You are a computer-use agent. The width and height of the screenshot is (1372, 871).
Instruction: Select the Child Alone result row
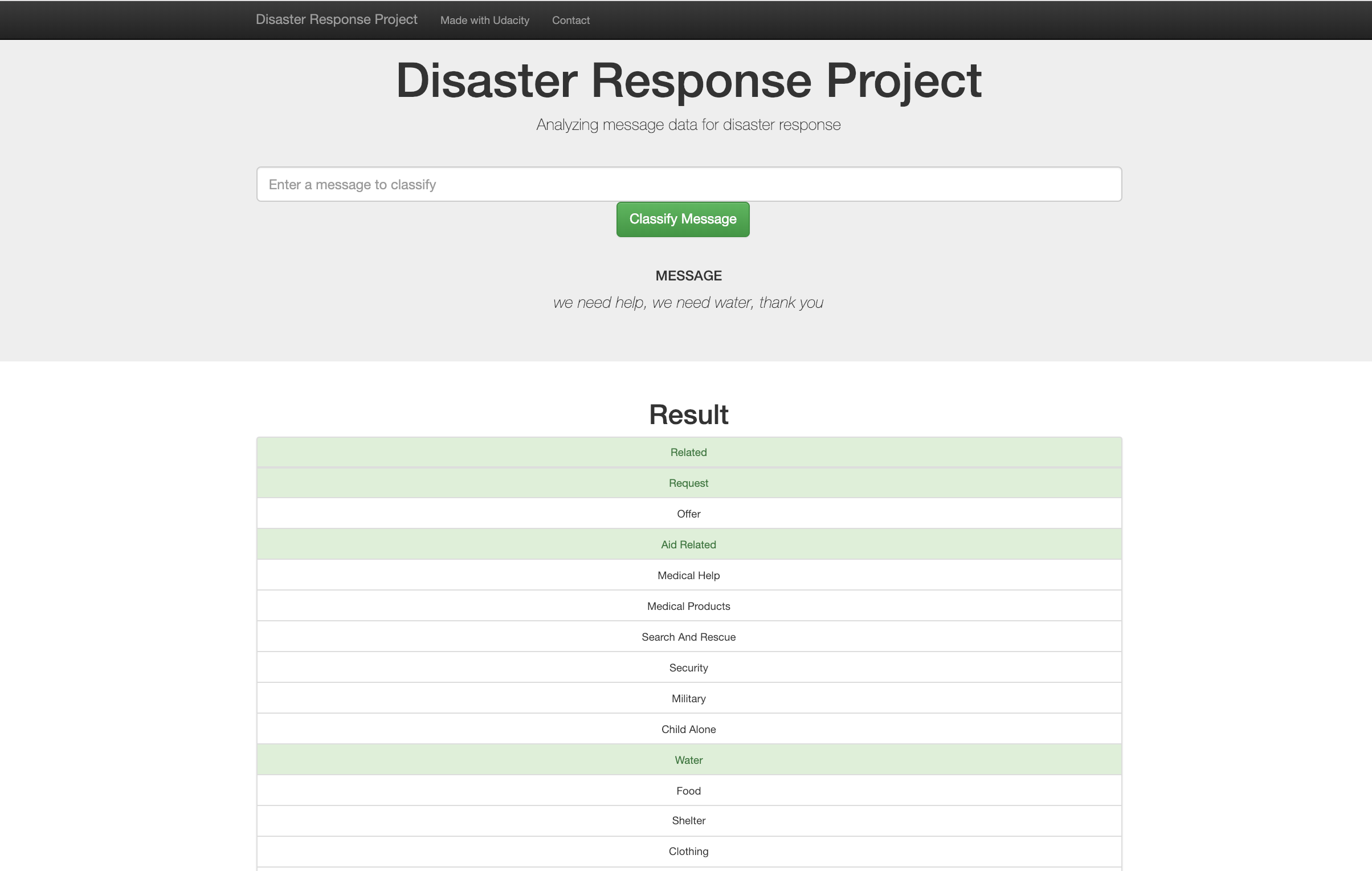tap(689, 729)
